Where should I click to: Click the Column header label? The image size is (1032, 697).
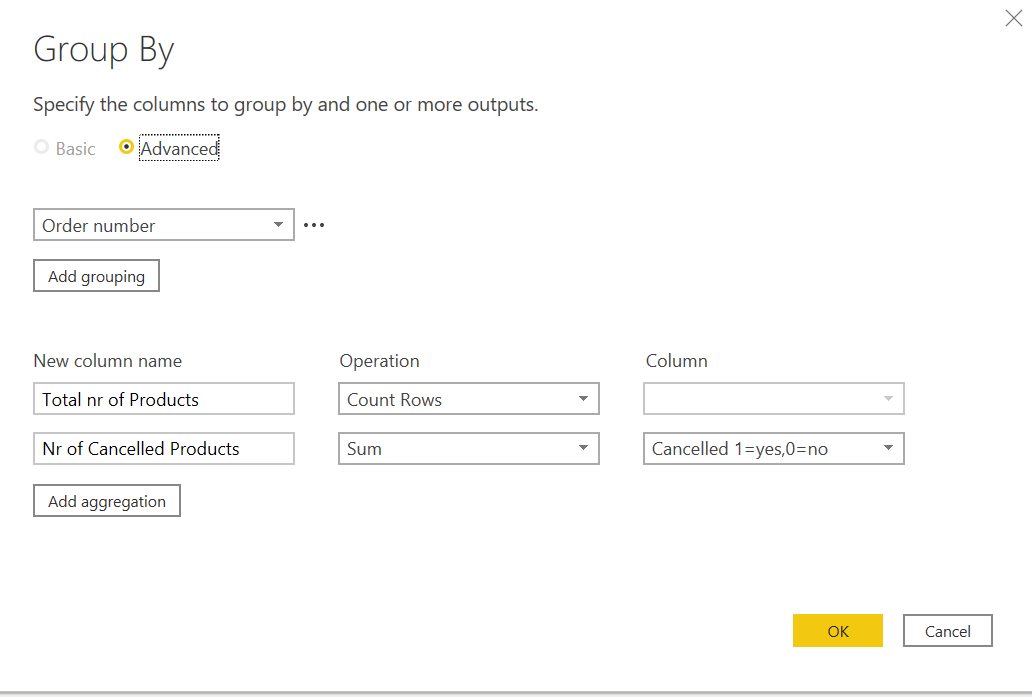click(x=677, y=361)
